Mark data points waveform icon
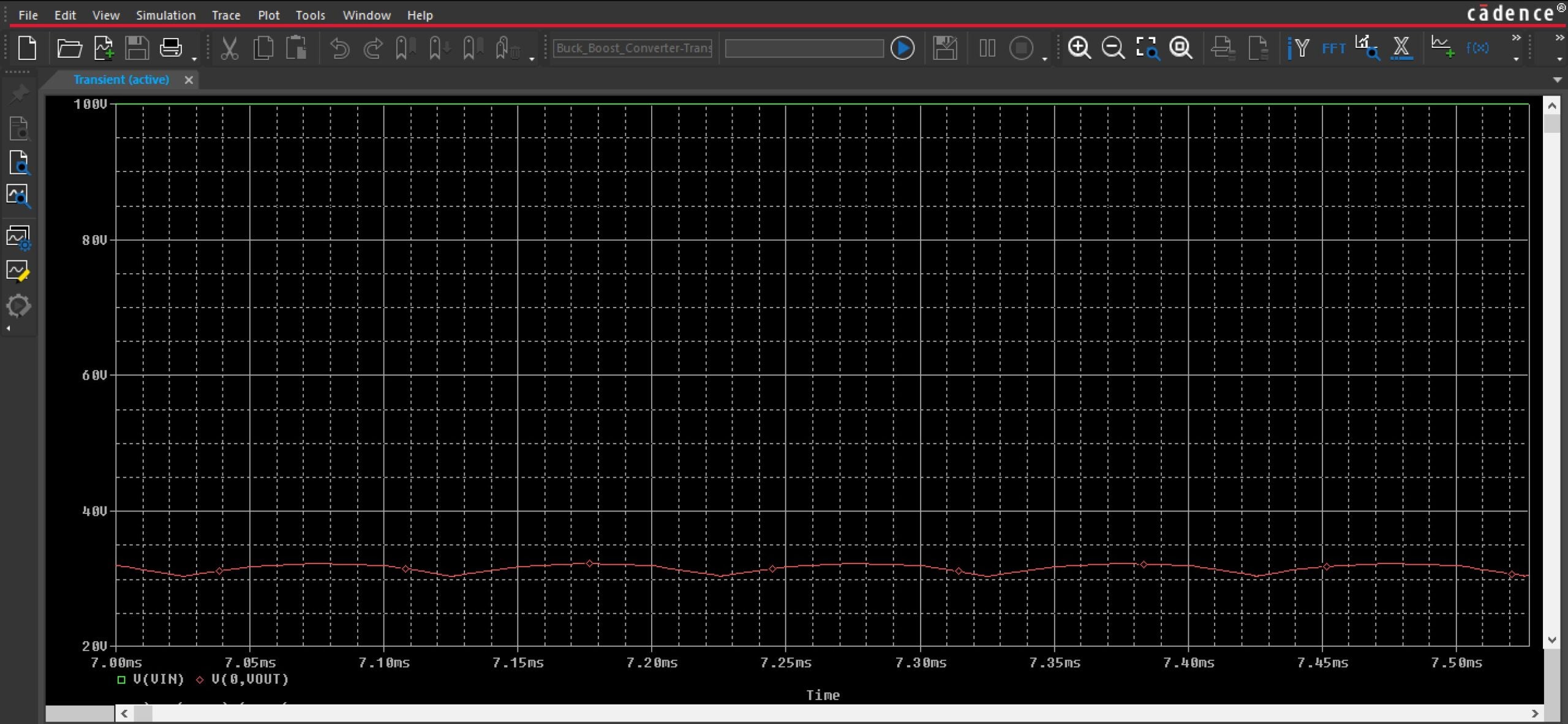This screenshot has height=724, width=1568. [x=18, y=271]
